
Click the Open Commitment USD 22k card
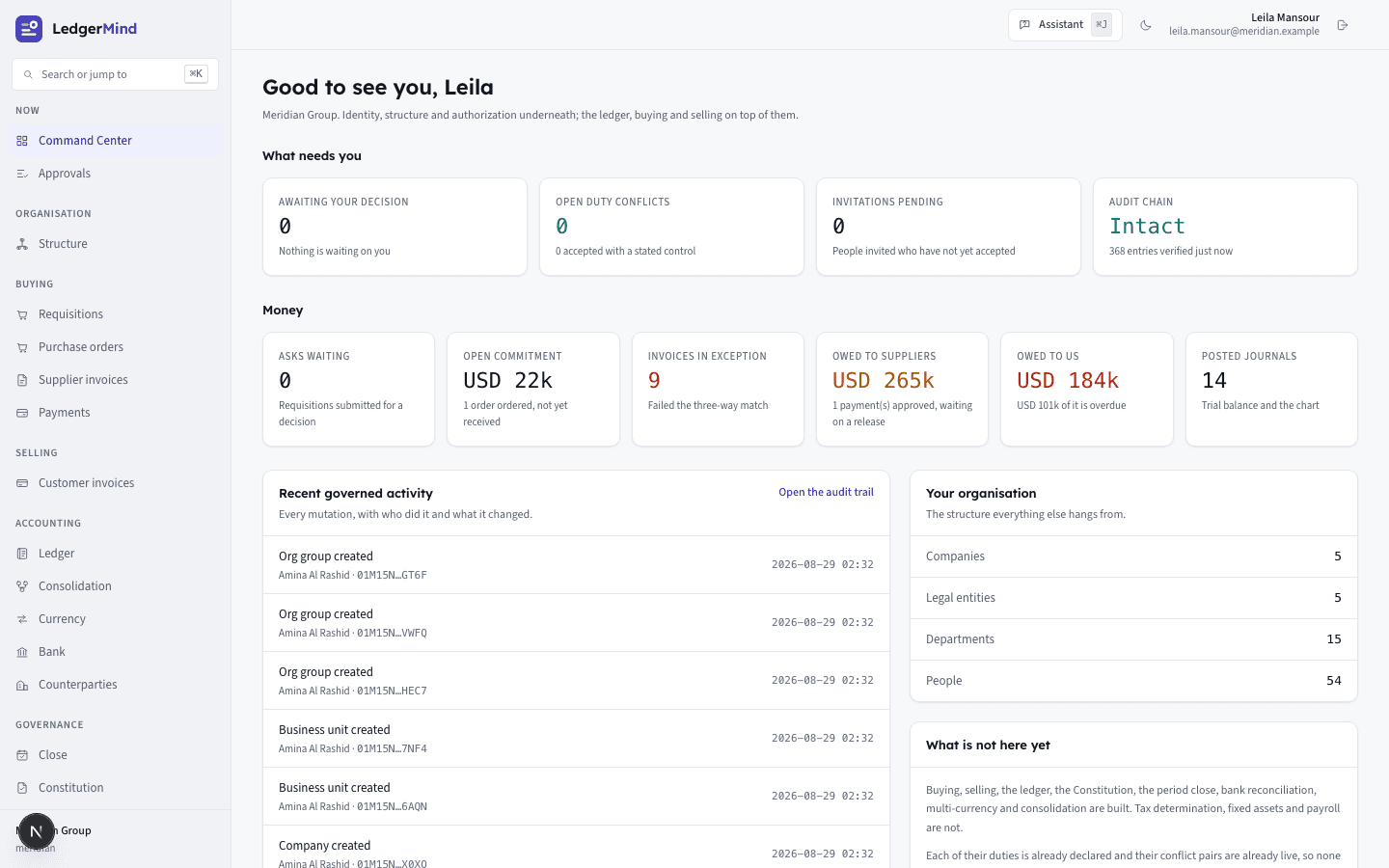[x=533, y=390]
